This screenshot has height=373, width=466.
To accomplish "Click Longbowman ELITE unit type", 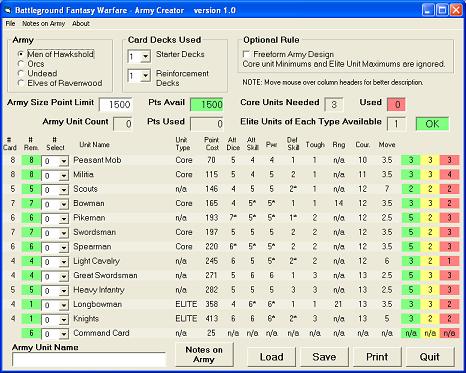I will tap(186, 304).
